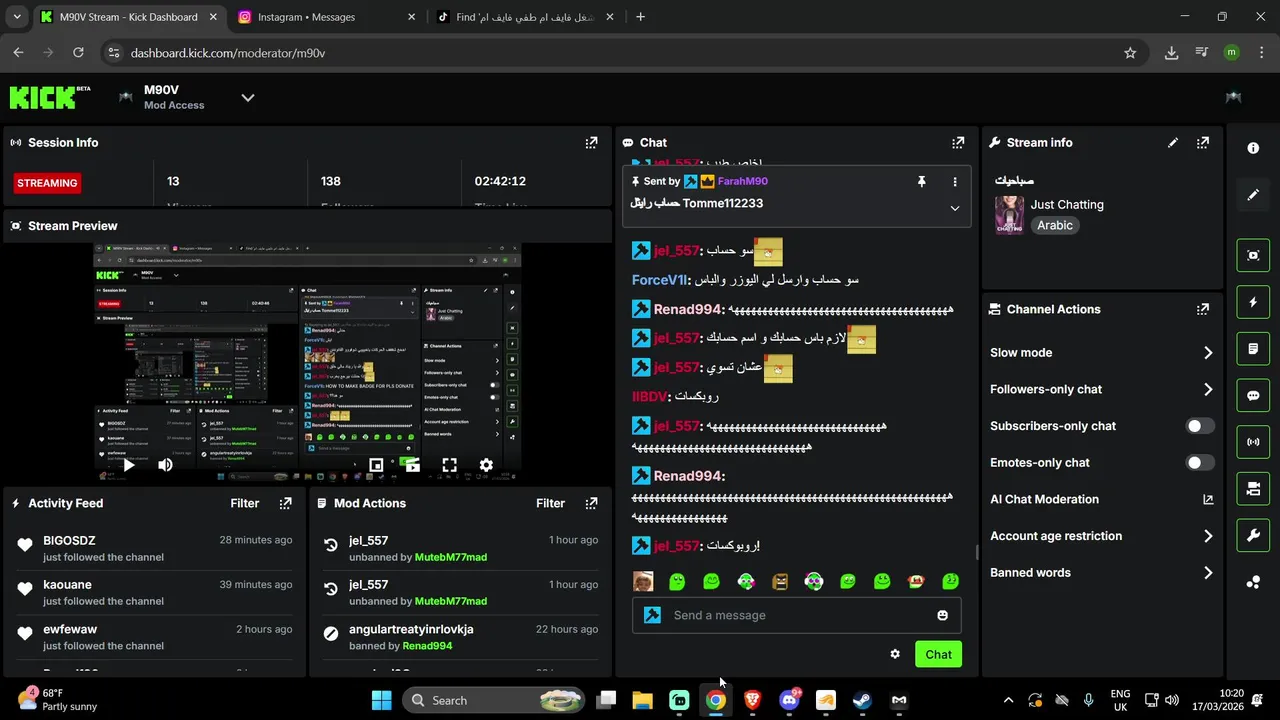Pop out the Stream info panel
Image resolution: width=1280 pixels, height=720 pixels.
tap(1203, 143)
